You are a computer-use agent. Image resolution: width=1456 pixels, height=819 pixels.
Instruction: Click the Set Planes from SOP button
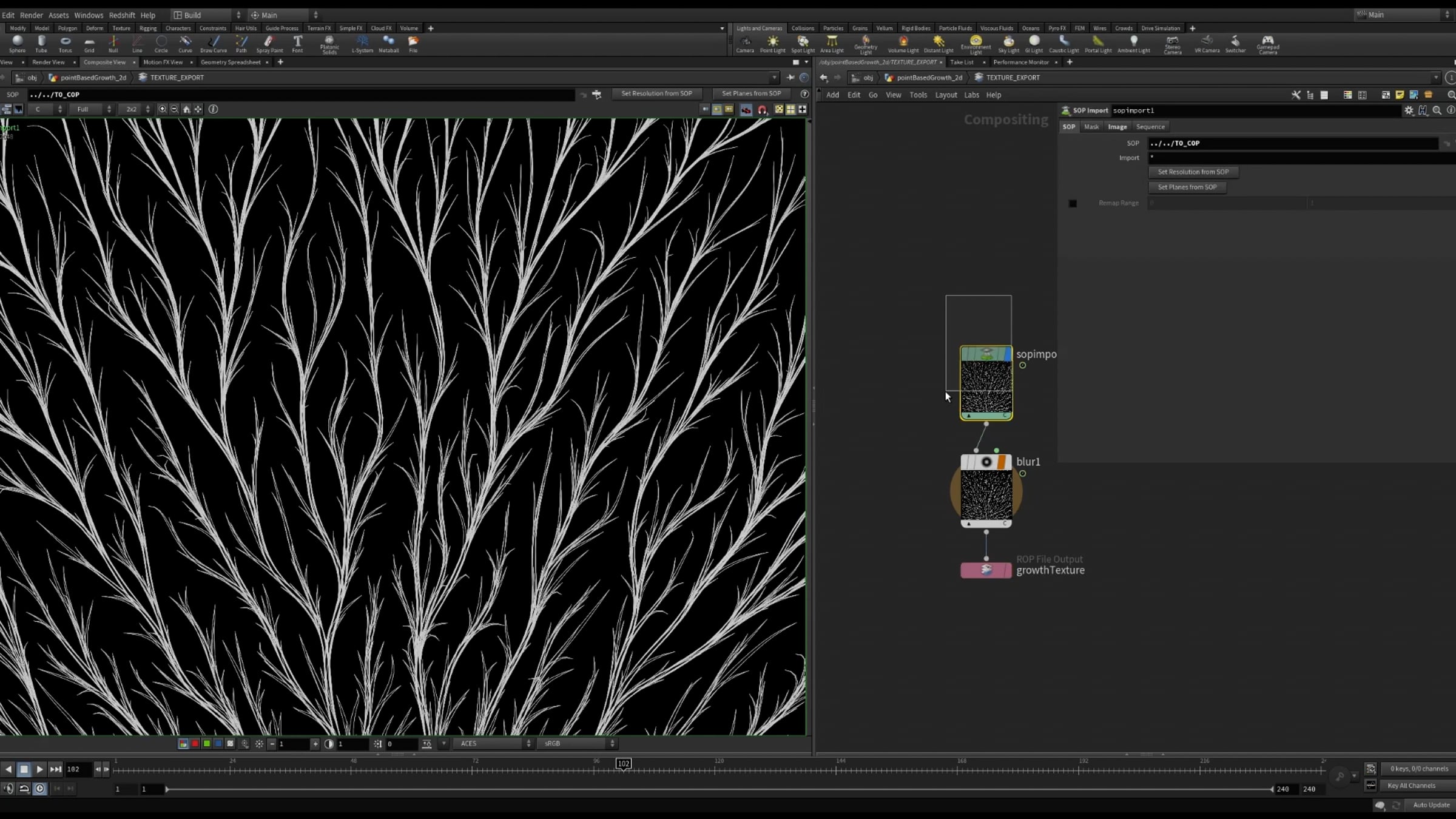click(x=1187, y=187)
